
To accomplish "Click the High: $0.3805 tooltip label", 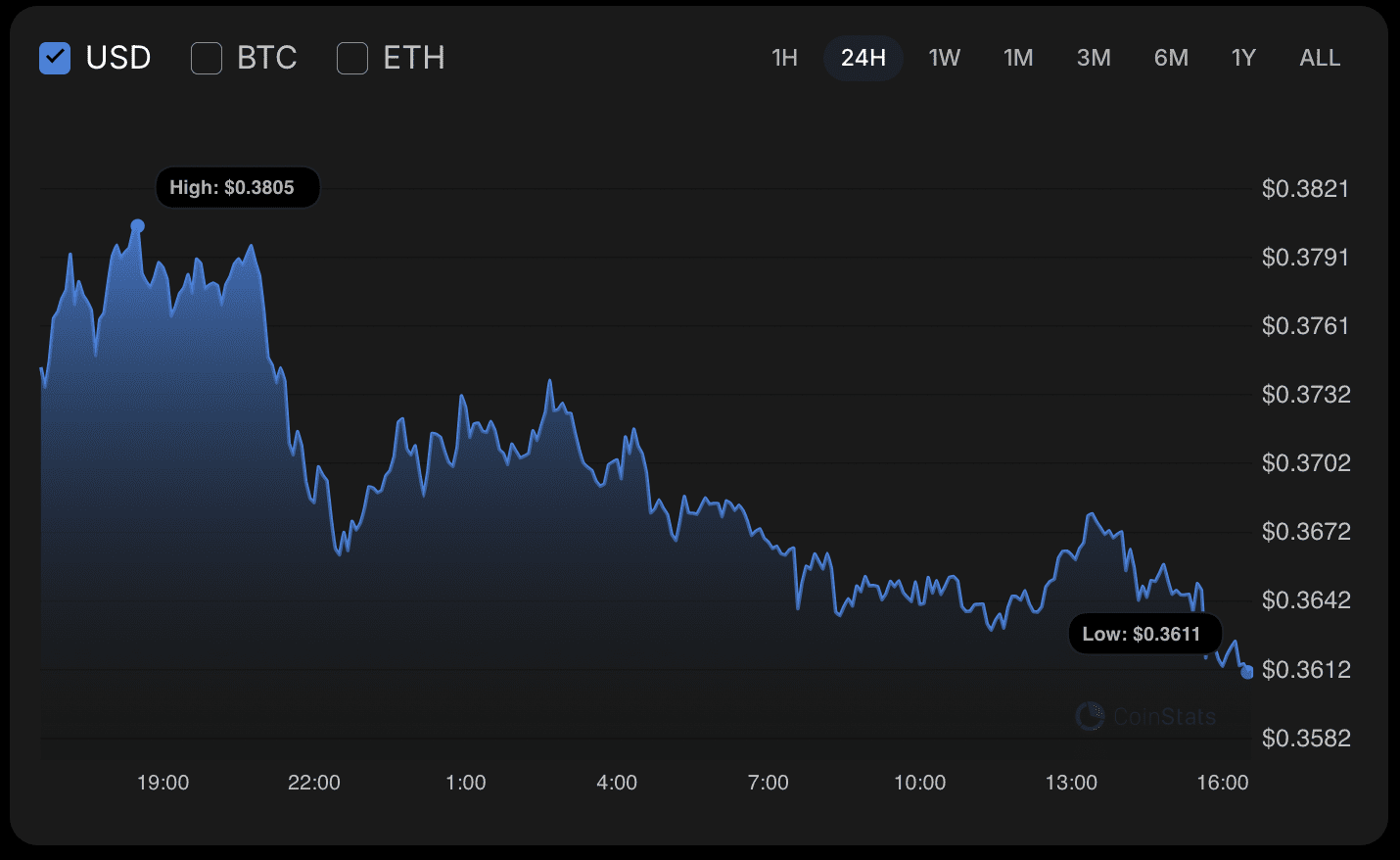I will 232,187.
